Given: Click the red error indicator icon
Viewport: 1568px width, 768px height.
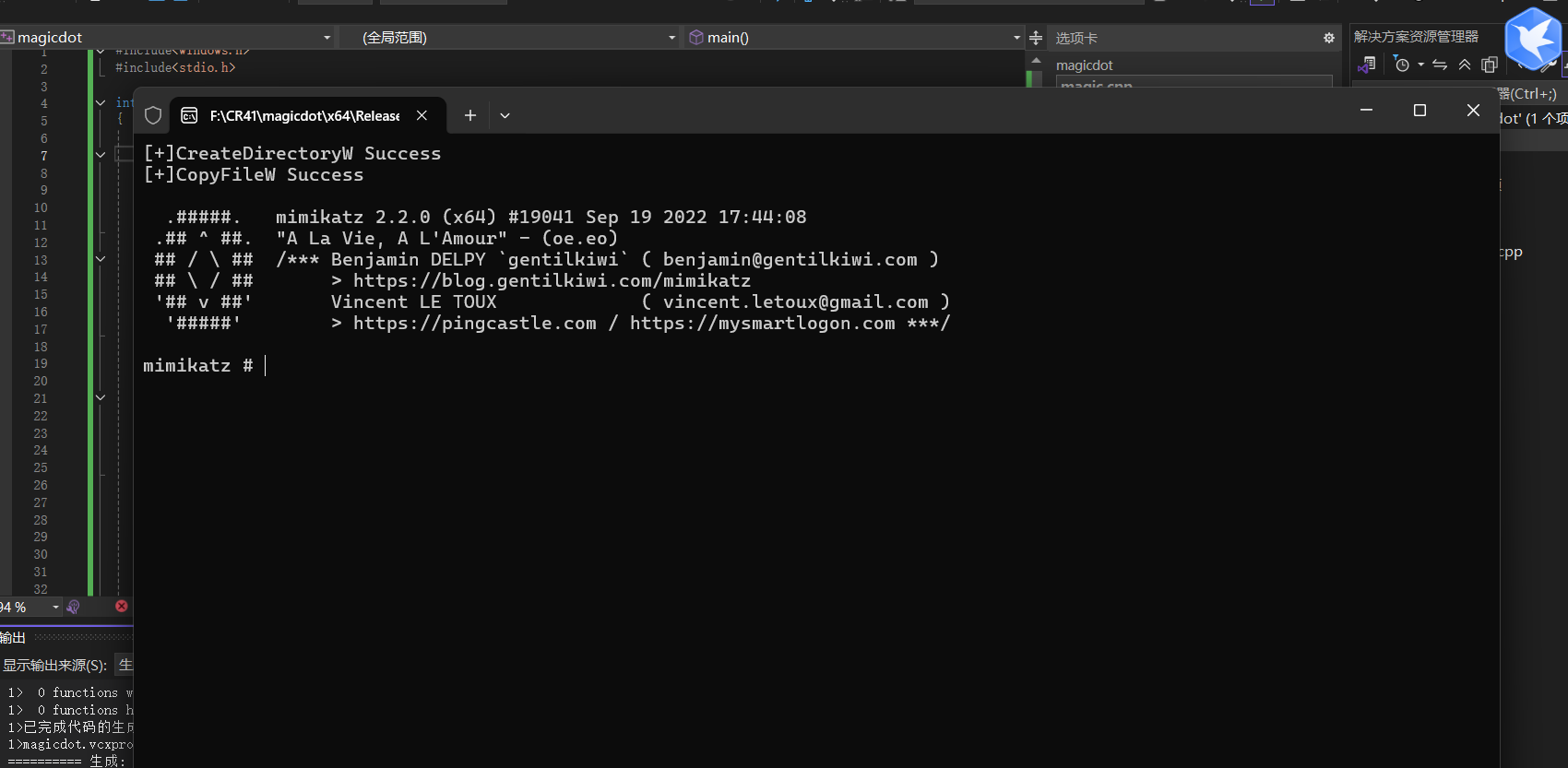Looking at the screenshot, I should pyautogui.click(x=121, y=606).
